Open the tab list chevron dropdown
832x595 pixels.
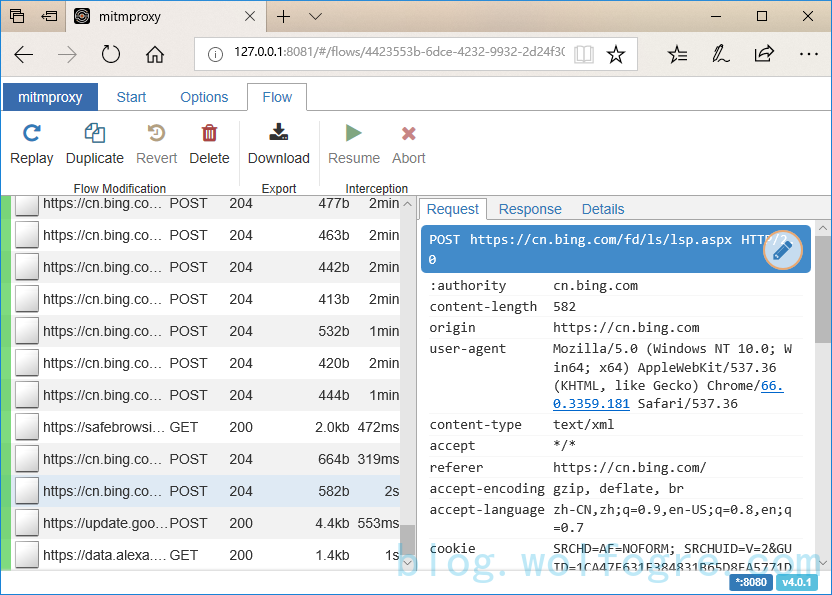click(x=316, y=17)
